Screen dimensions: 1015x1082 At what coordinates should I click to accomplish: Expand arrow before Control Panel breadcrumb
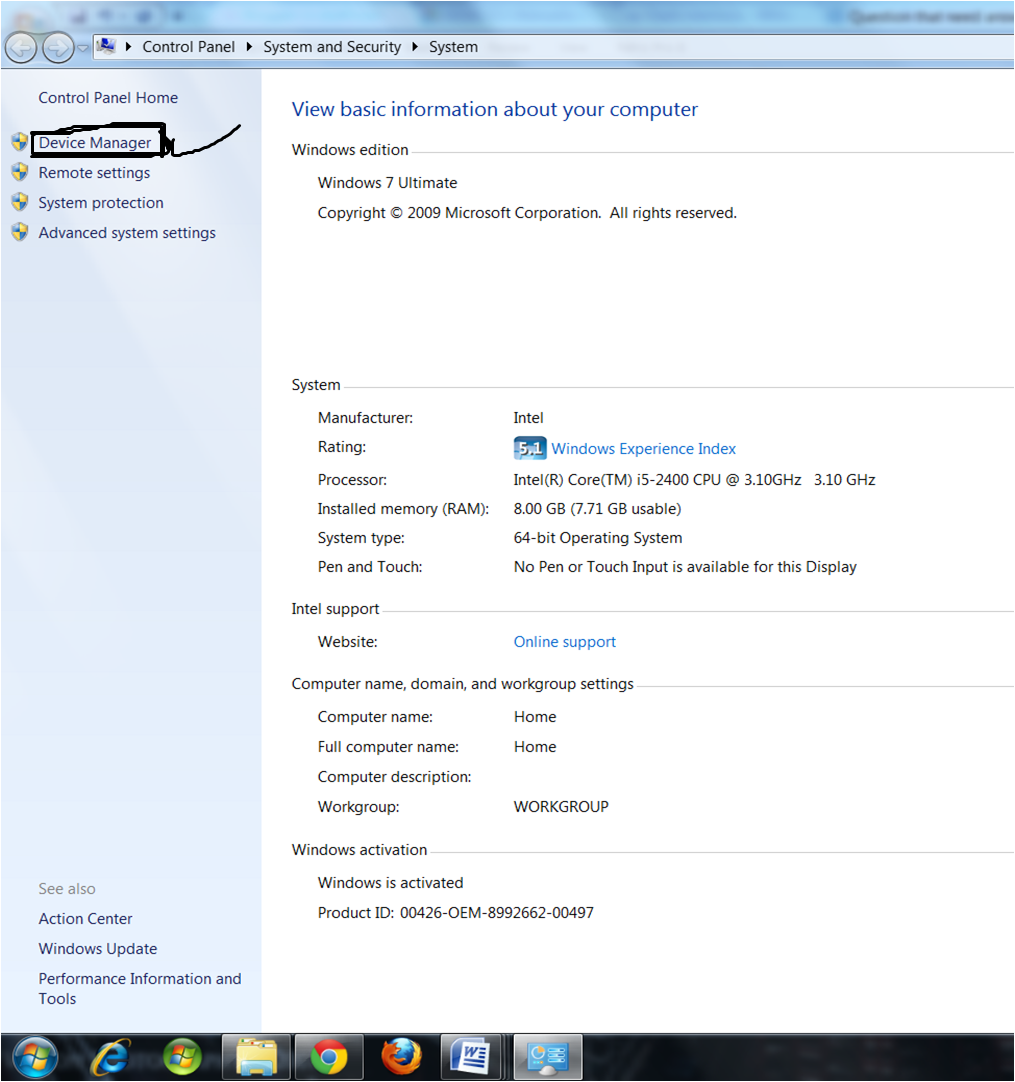click(x=128, y=47)
